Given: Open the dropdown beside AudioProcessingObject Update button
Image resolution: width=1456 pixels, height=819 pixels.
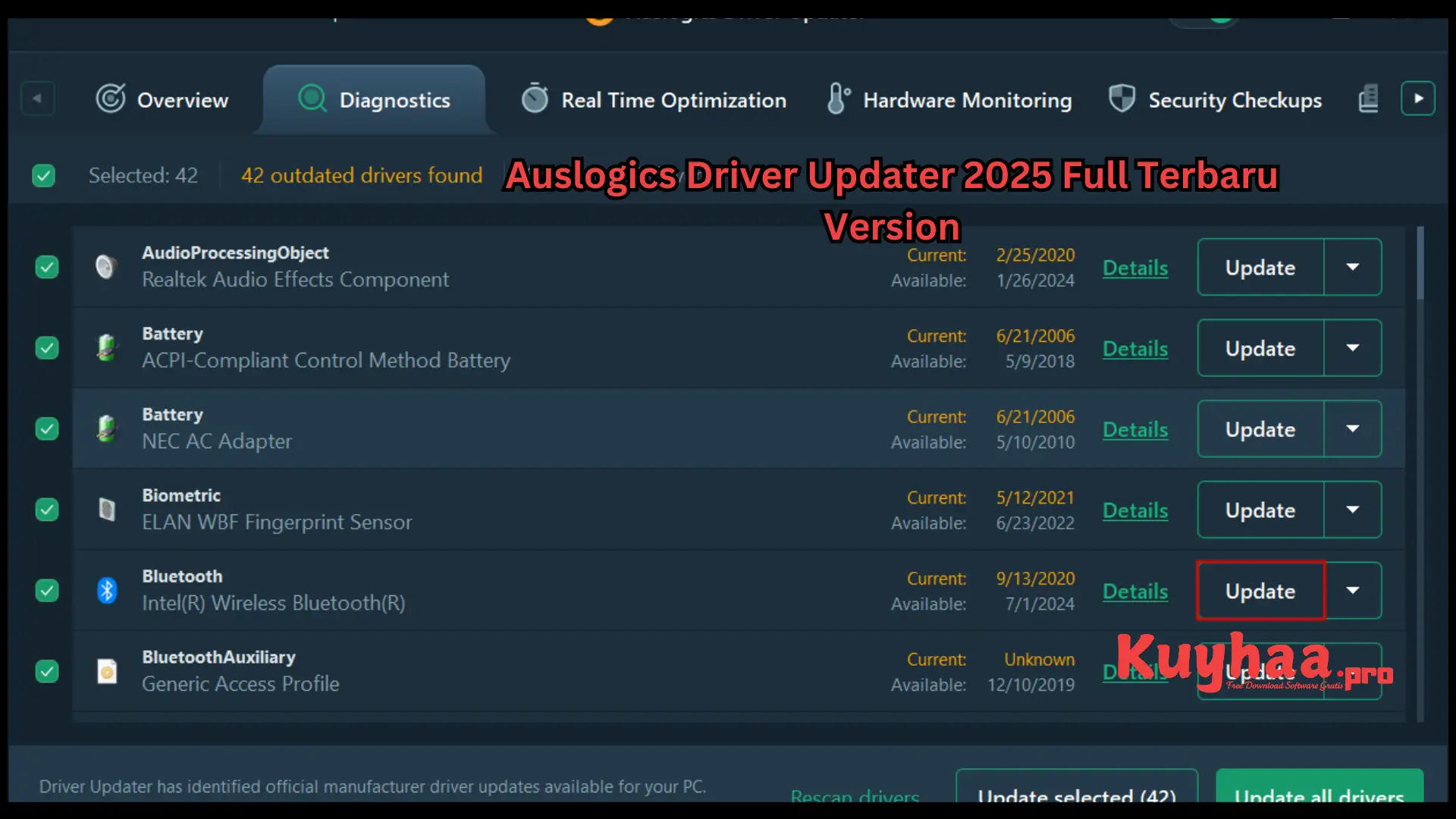Looking at the screenshot, I should 1354,267.
